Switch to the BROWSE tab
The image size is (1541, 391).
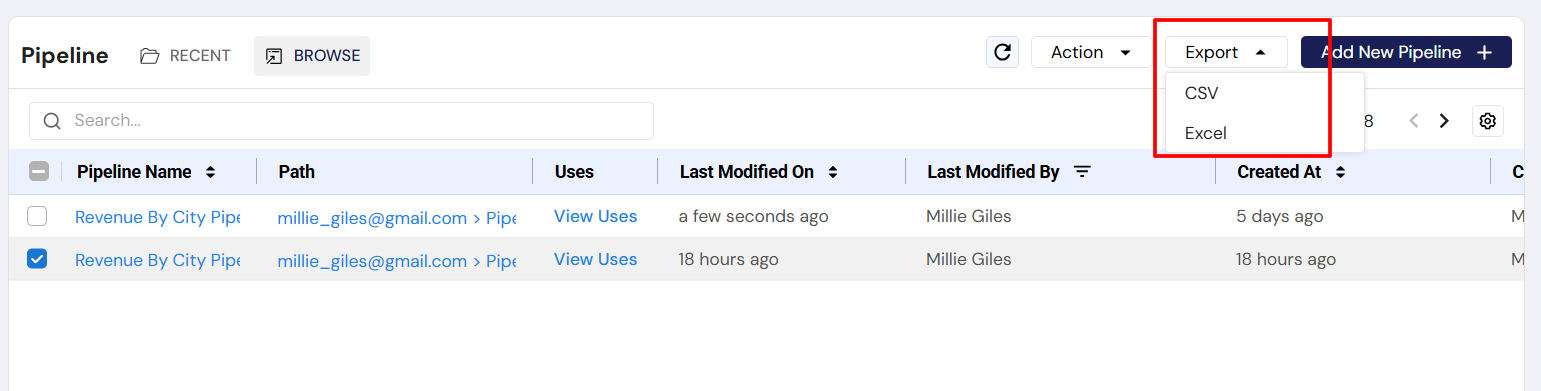click(312, 56)
